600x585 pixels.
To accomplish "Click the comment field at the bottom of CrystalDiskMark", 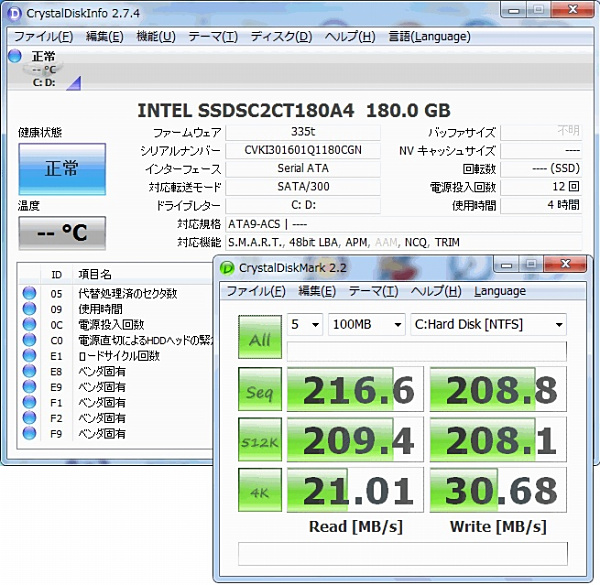I will click(403, 553).
